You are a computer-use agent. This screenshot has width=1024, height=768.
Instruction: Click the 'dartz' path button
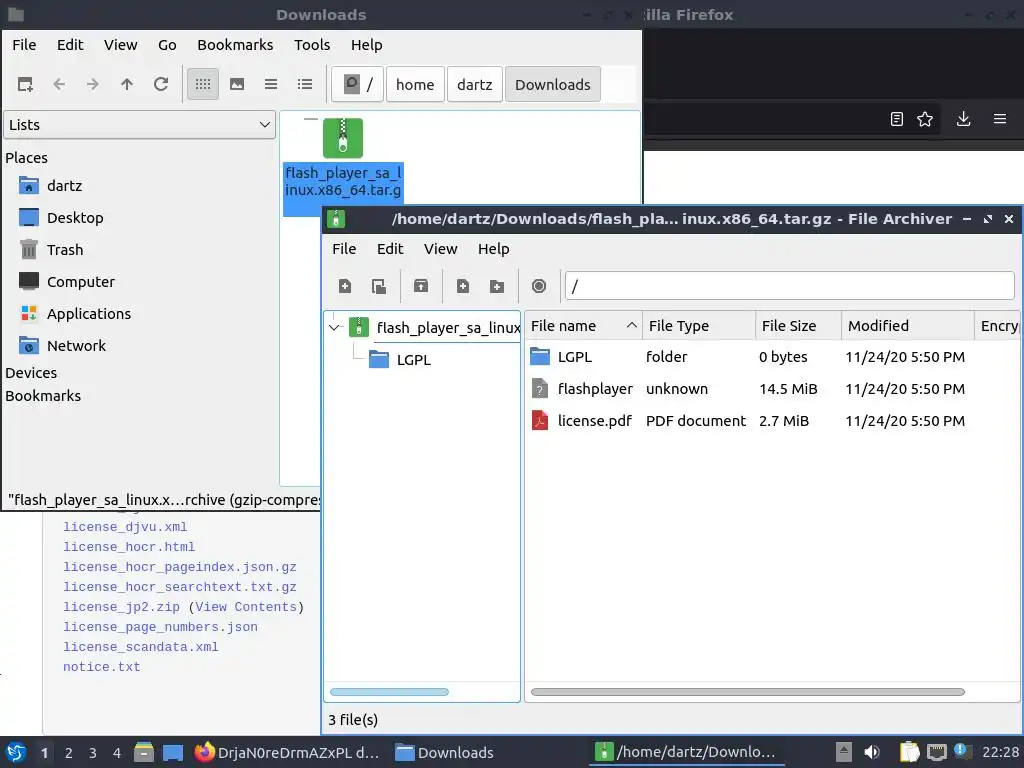tap(475, 84)
